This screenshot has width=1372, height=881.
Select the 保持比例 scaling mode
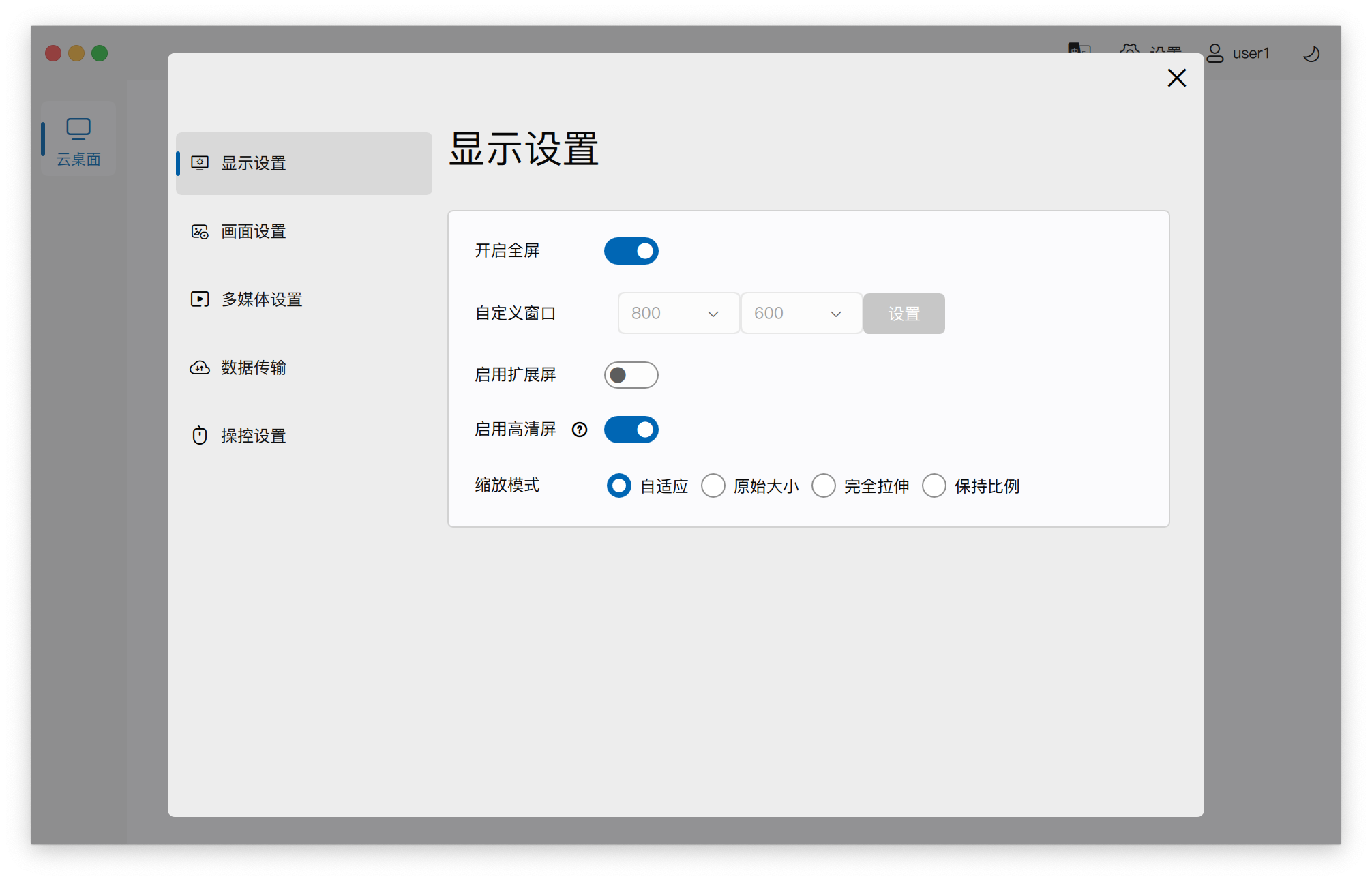click(x=934, y=486)
